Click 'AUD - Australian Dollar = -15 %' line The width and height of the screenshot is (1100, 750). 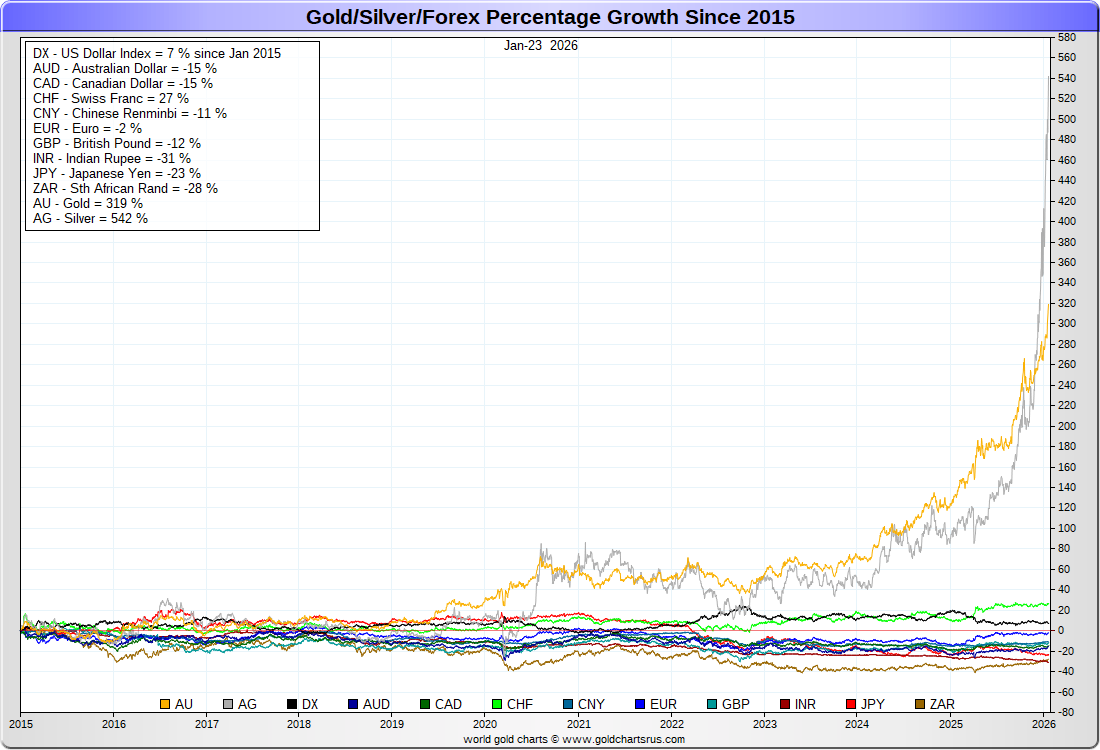pyautogui.click(x=125, y=69)
